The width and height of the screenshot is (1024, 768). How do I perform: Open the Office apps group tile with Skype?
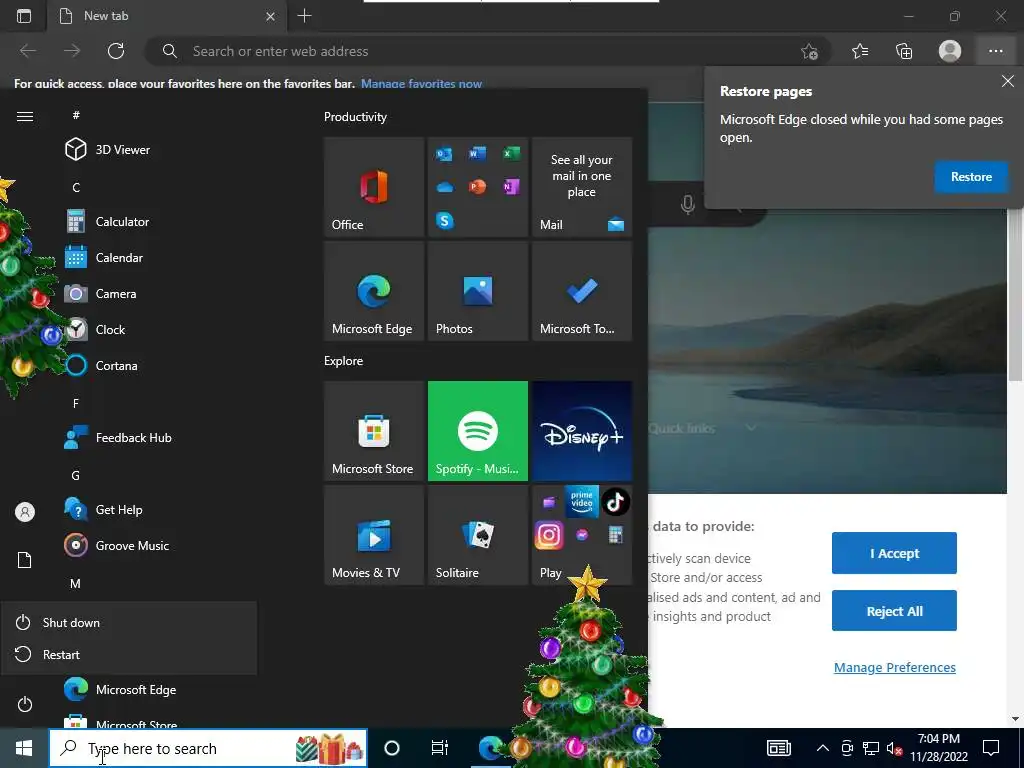click(x=477, y=187)
